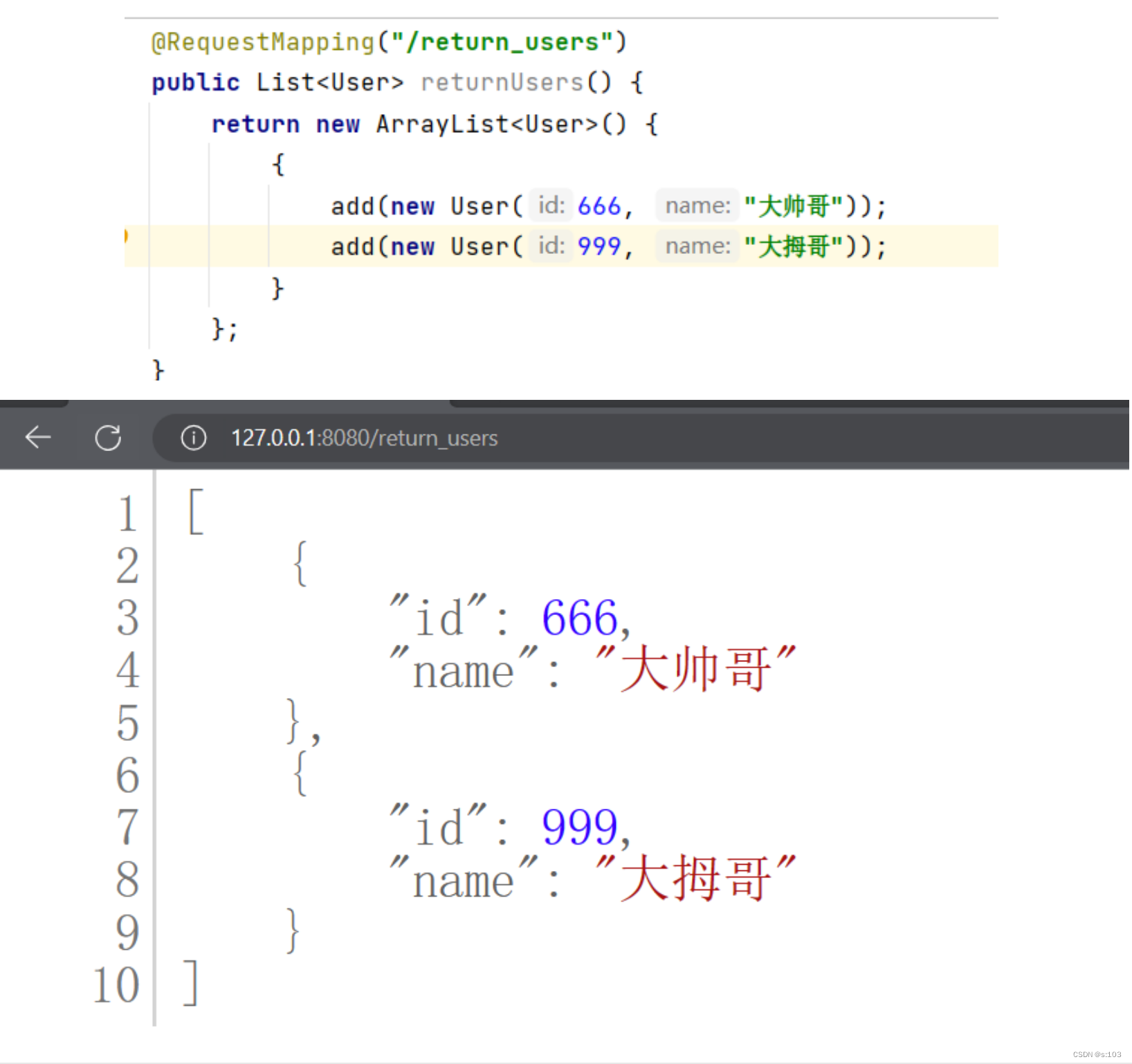Click the value 666 in code
This screenshot has height=1064, width=1132.
tap(599, 206)
